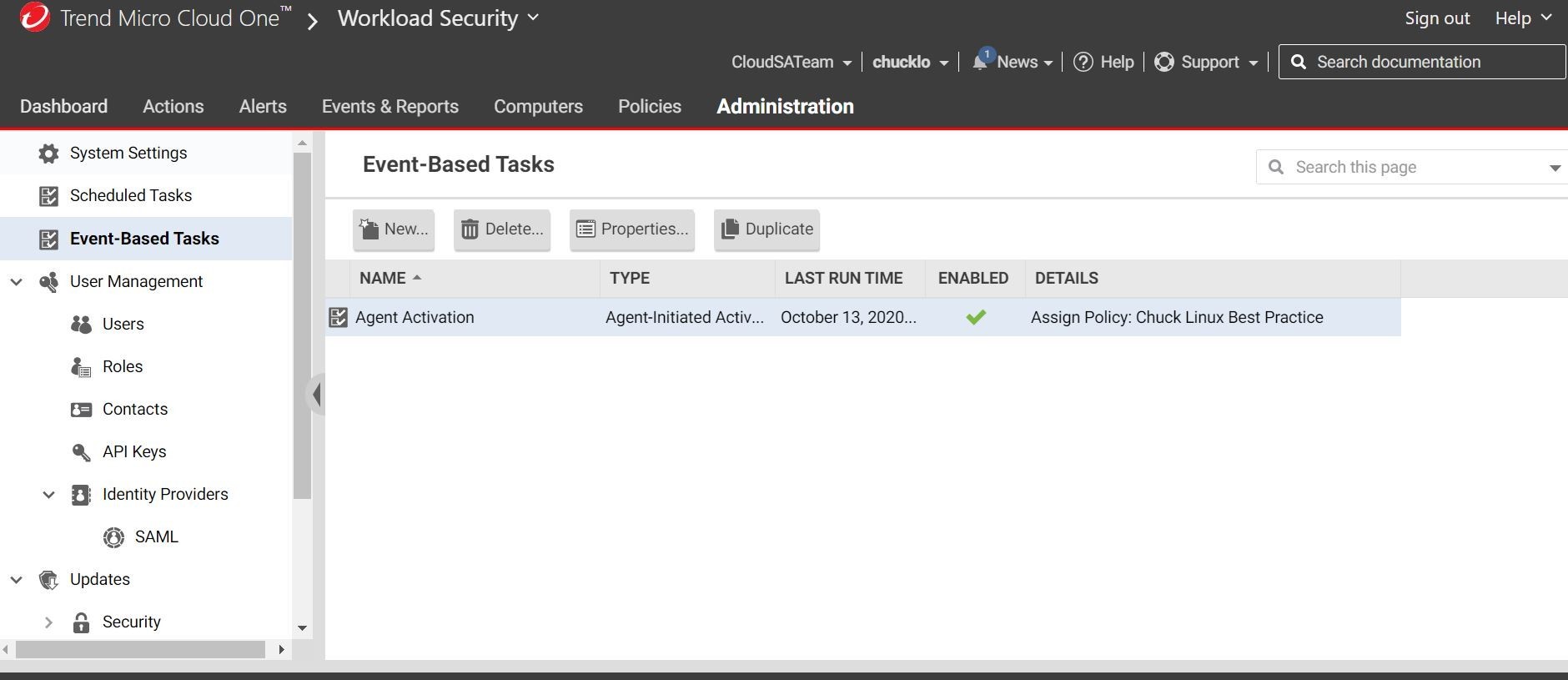Click the Security padlock icon
1568x680 pixels.
81,622
